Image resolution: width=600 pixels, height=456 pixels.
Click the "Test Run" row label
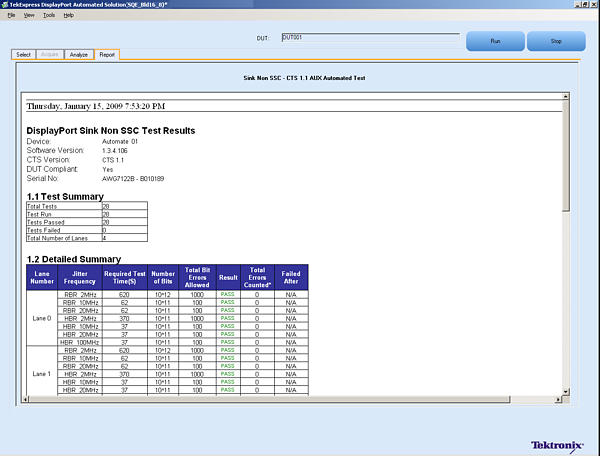click(x=39, y=214)
